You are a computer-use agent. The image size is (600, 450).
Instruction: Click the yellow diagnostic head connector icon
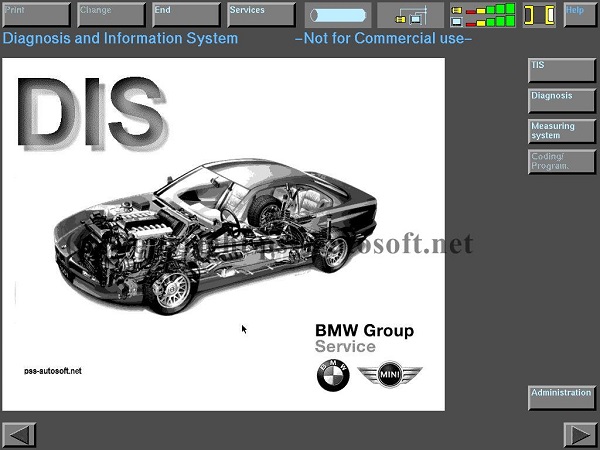pyautogui.click(x=538, y=15)
